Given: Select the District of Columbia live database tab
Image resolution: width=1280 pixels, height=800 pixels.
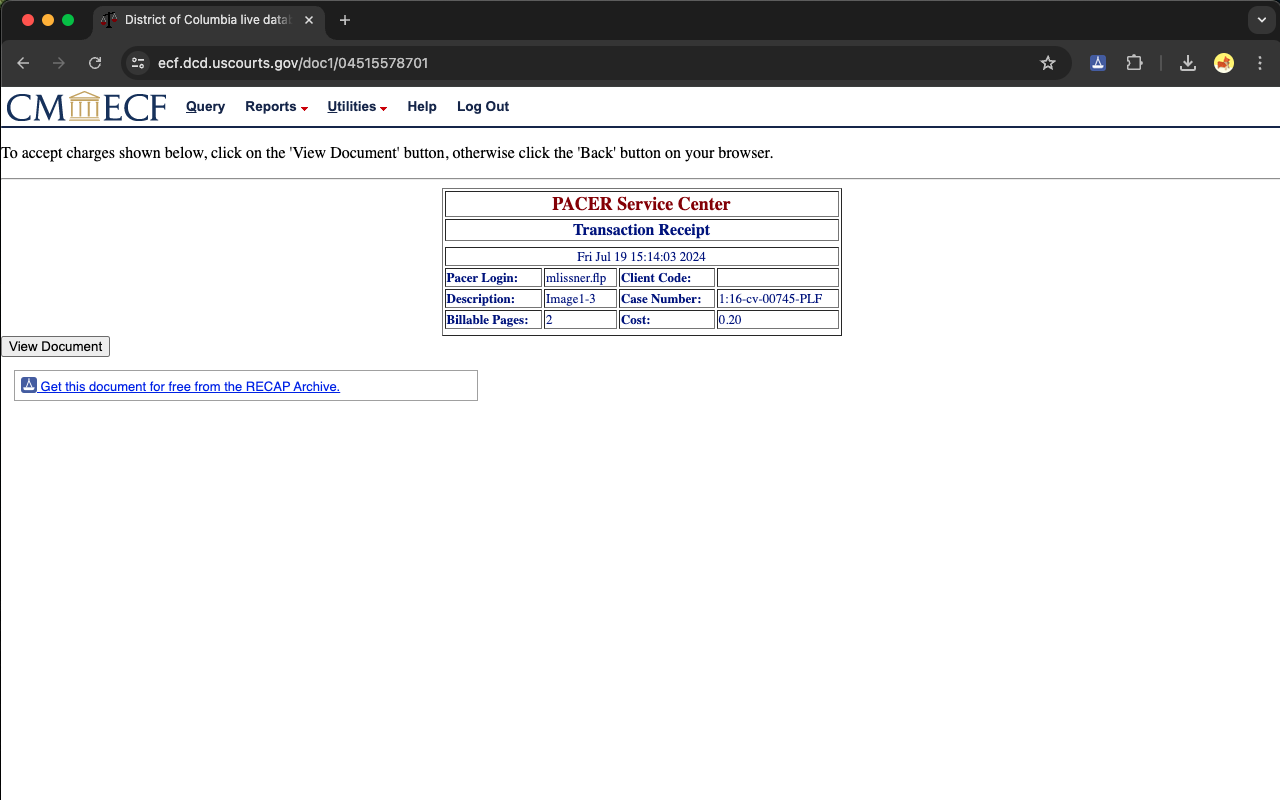Looking at the screenshot, I should 208,20.
